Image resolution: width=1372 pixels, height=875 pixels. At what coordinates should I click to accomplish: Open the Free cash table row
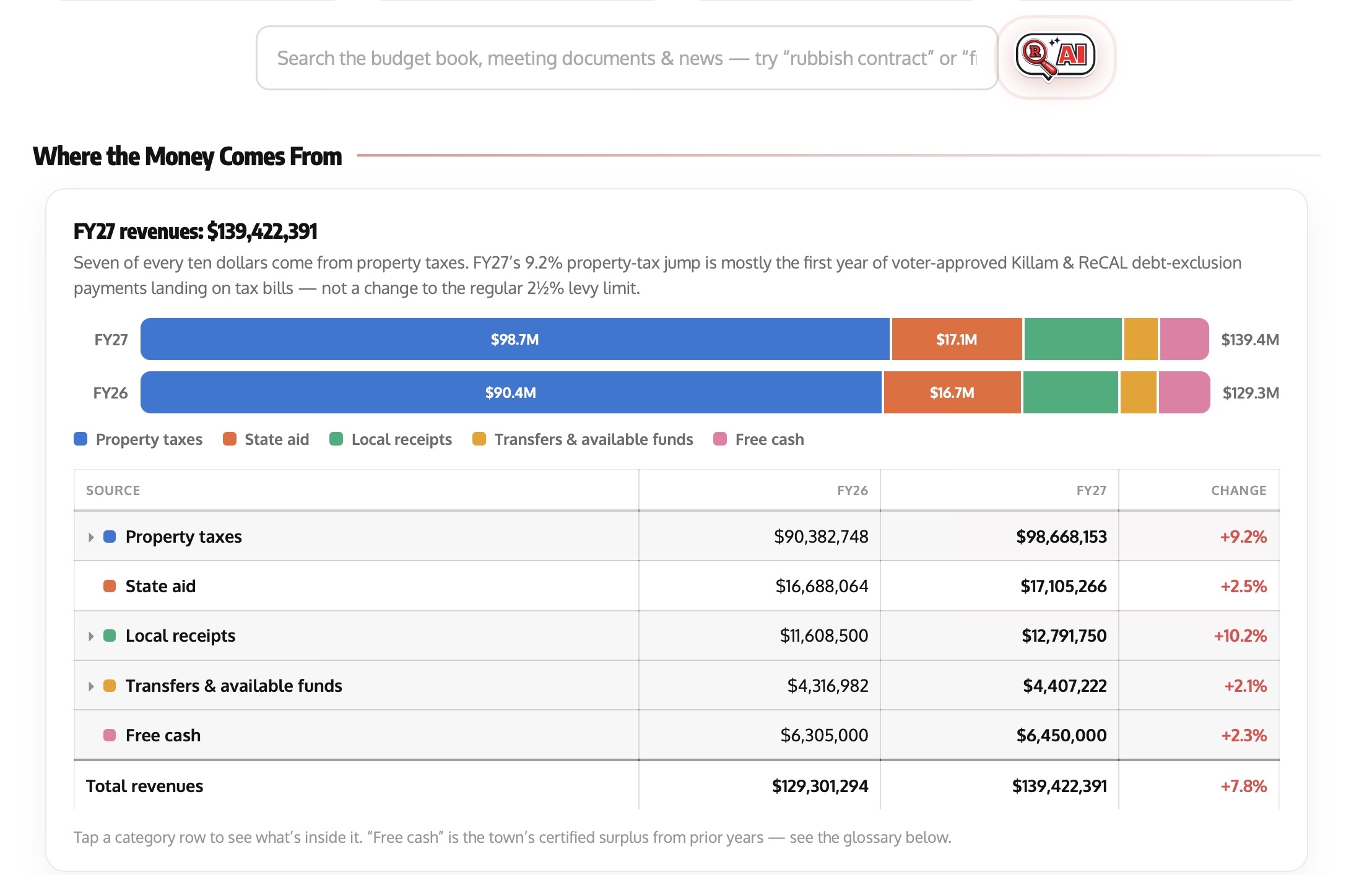coord(676,735)
